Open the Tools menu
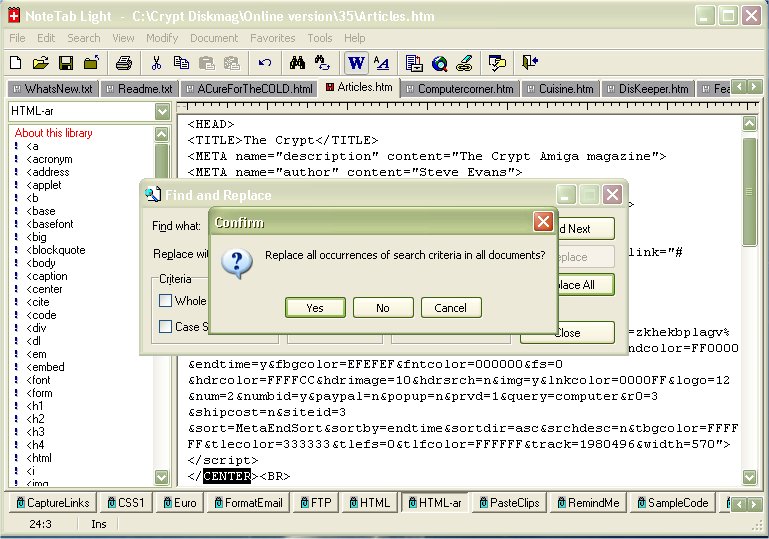Image resolution: width=769 pixels, height=539 pixels. tap(320, 38)
